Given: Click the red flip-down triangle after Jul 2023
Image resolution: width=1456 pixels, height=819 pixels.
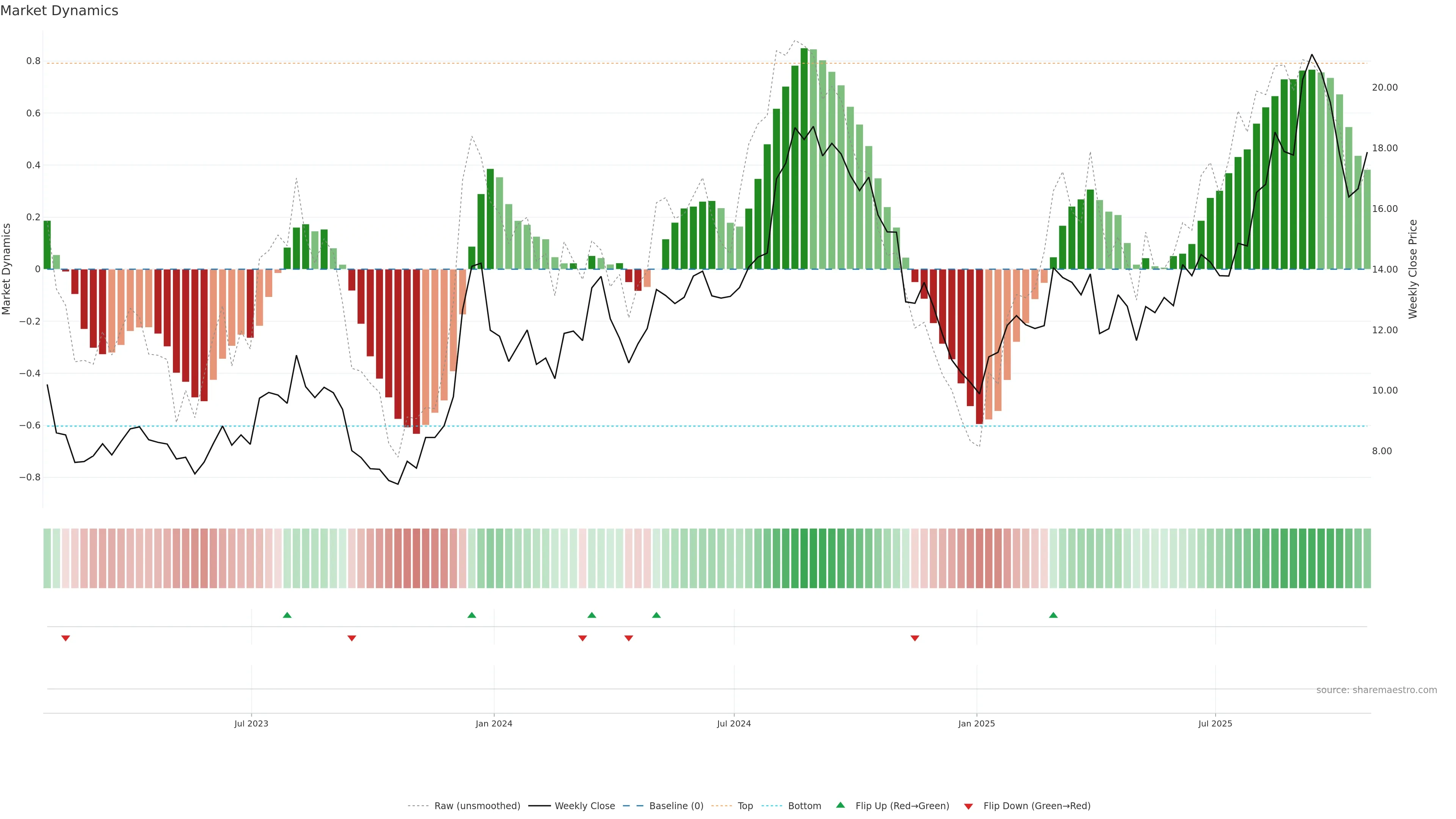Looking at the screenshot, I should click(351, 638).
